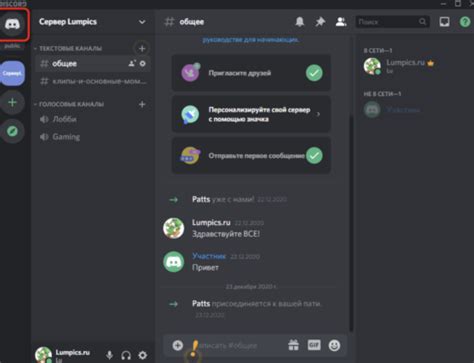Click Персонализируйте свой сервер card
Screen dimensions: 474x363
pyautogui.click(x=251, y=114)
